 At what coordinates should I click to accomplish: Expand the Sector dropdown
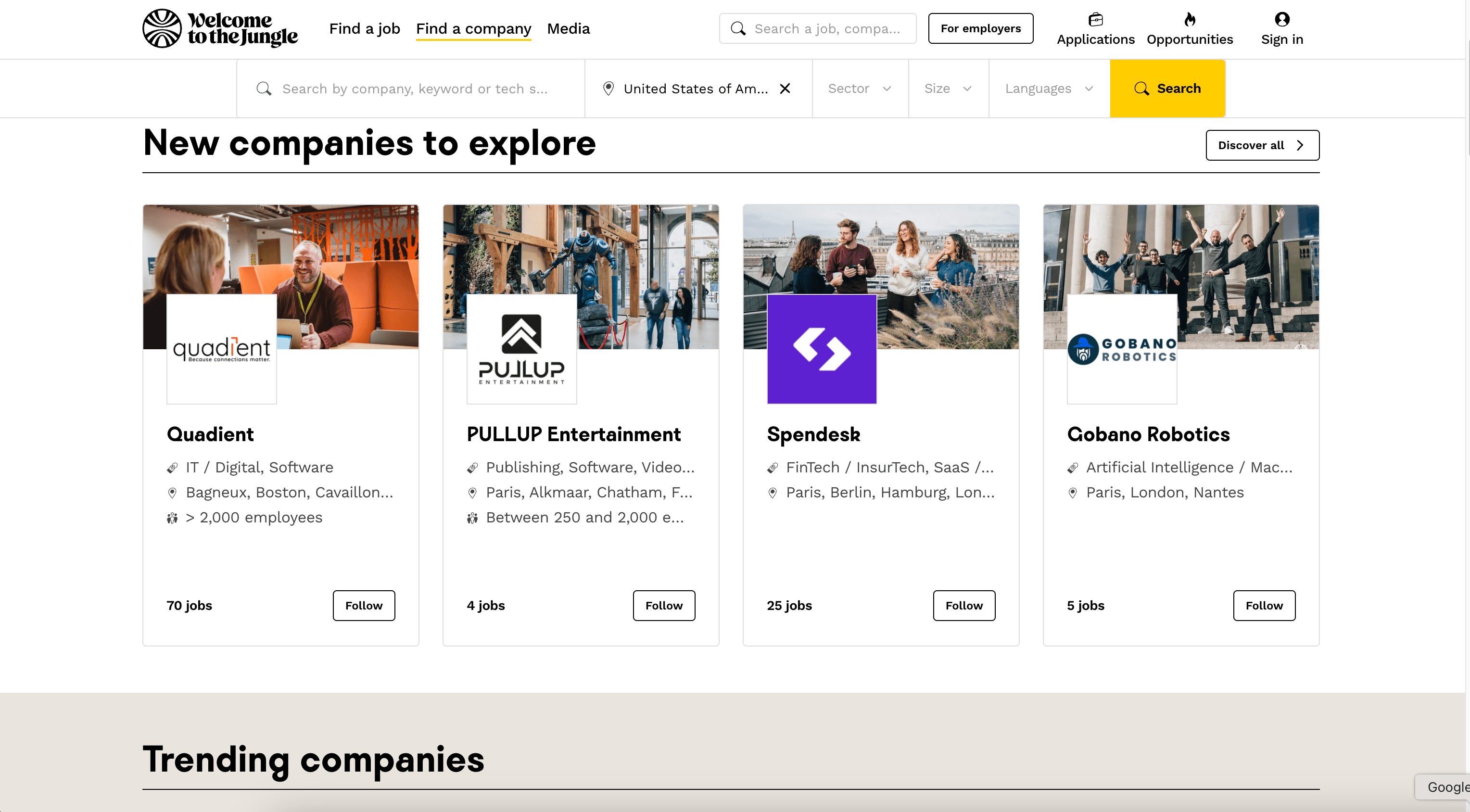click(859, 89)
